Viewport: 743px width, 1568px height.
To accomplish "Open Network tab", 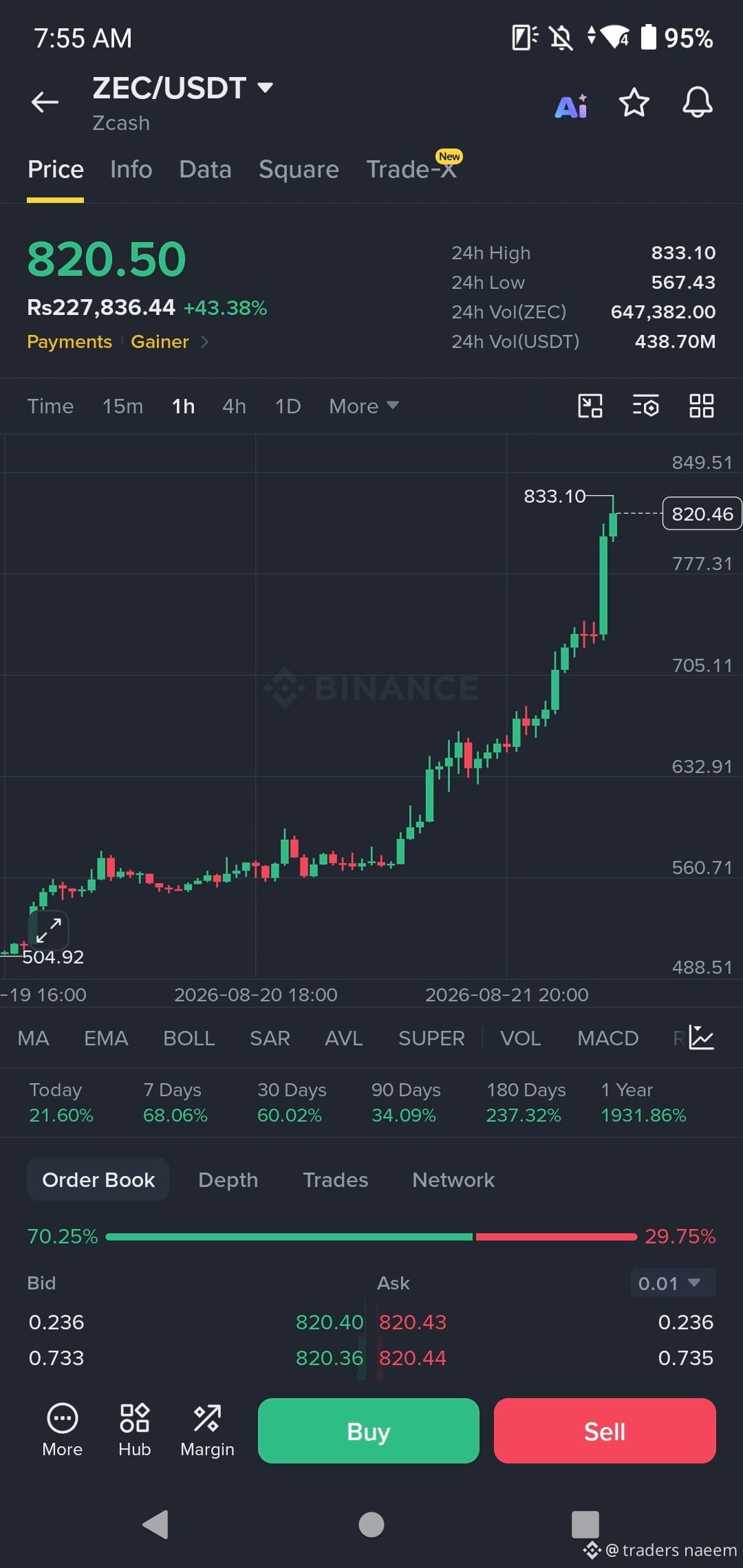I will click(453, 1180).
